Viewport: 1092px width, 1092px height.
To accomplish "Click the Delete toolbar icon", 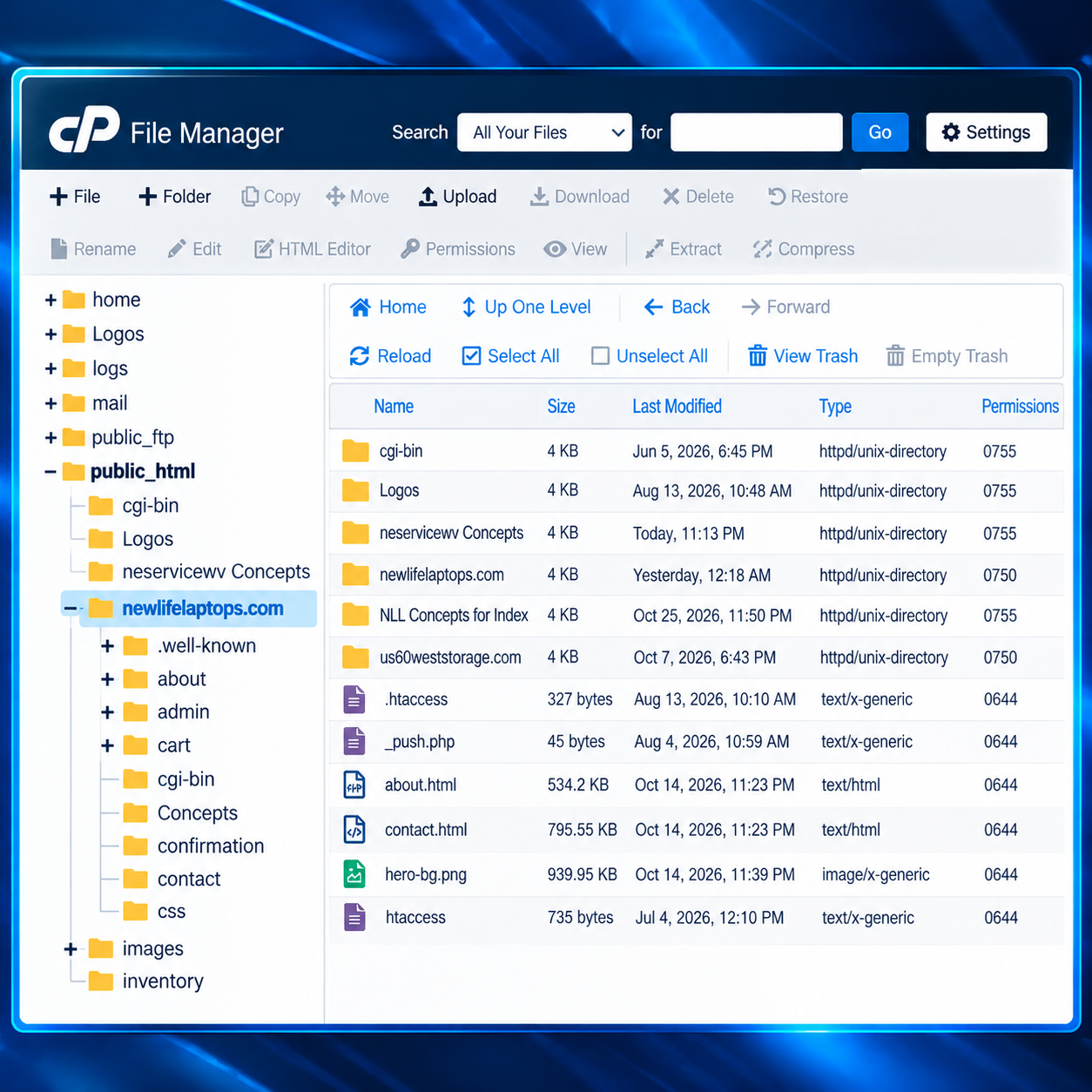I will point(671,197).
